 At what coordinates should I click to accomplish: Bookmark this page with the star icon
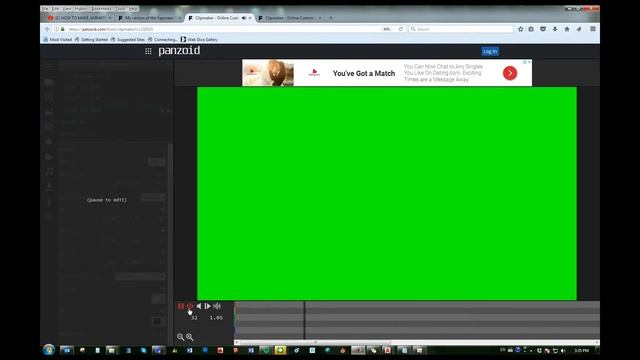click(520, 29)
